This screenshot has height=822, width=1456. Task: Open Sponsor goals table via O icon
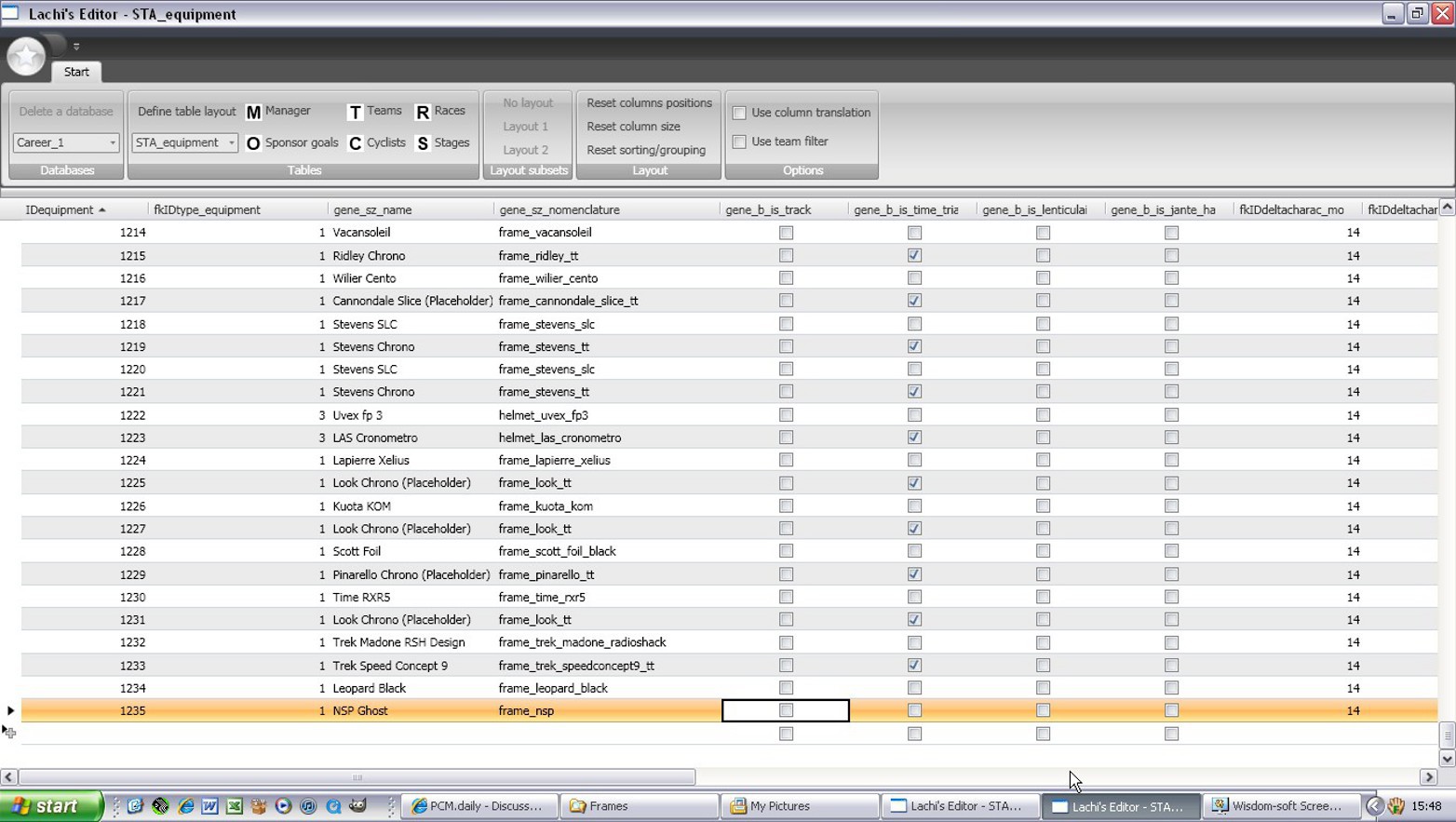[253, 143]
